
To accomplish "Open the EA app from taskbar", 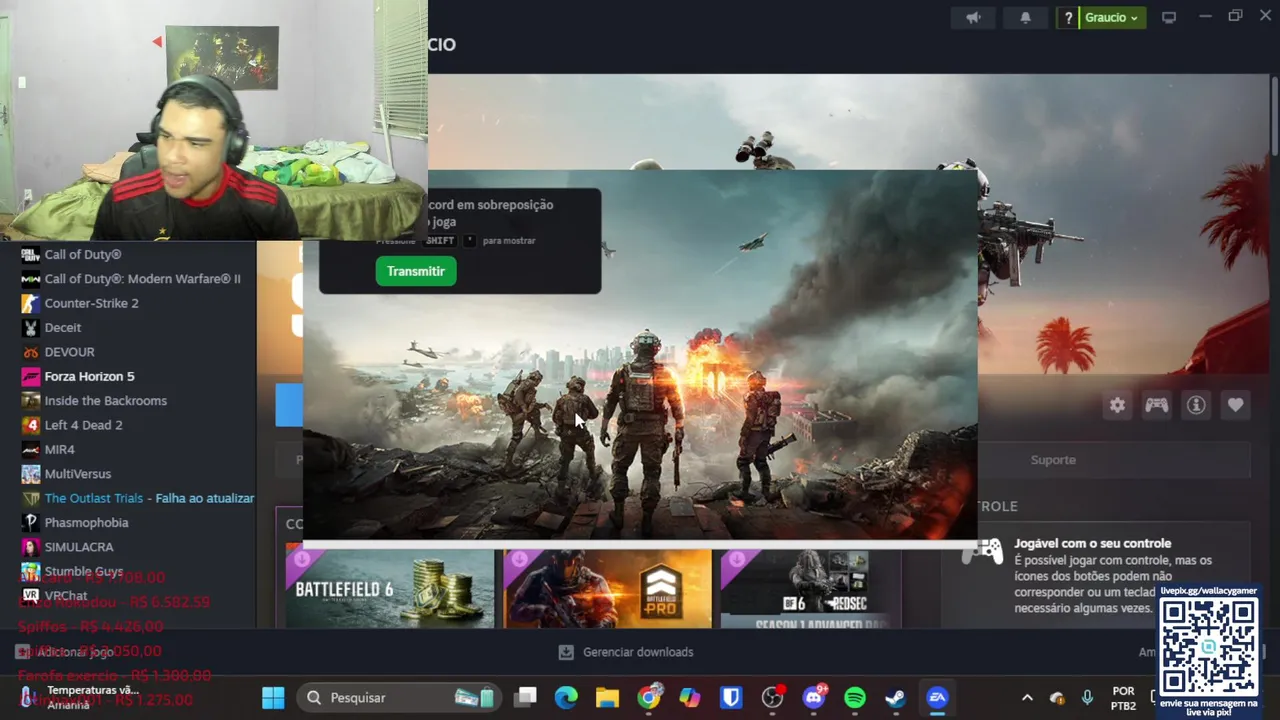I will [937, 697].
